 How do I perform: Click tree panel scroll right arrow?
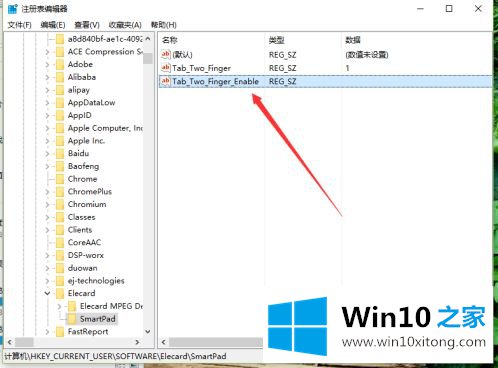coord(137,342)
